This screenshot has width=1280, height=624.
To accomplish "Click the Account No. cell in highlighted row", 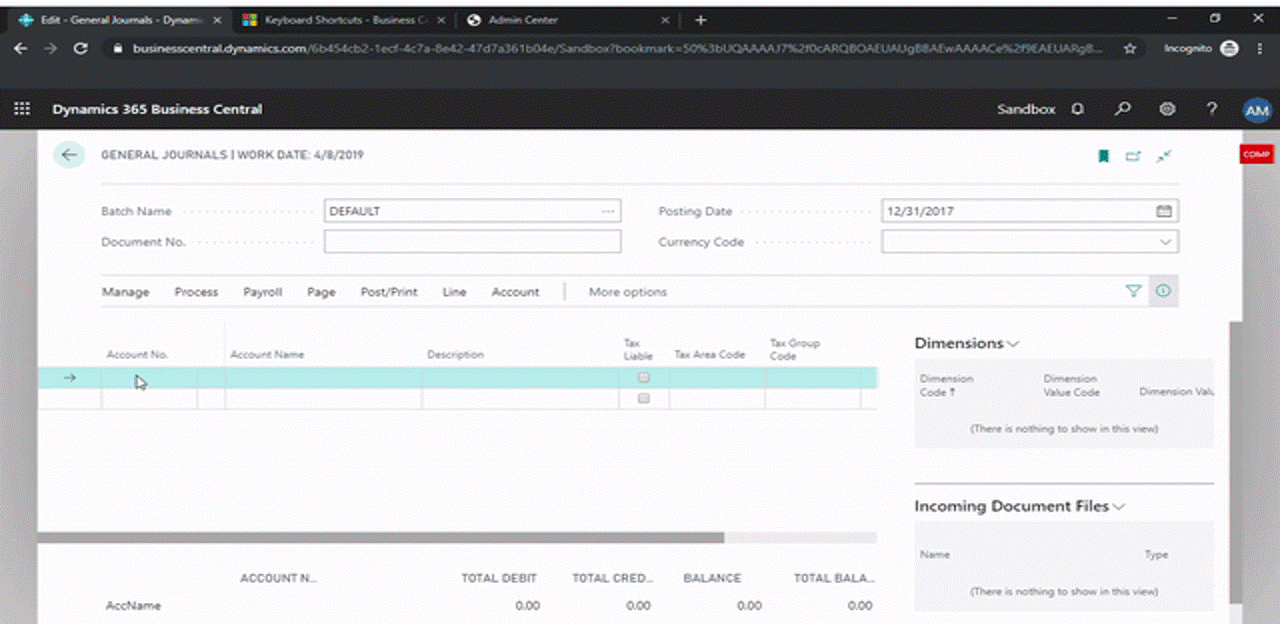I will tap(149, 378).
